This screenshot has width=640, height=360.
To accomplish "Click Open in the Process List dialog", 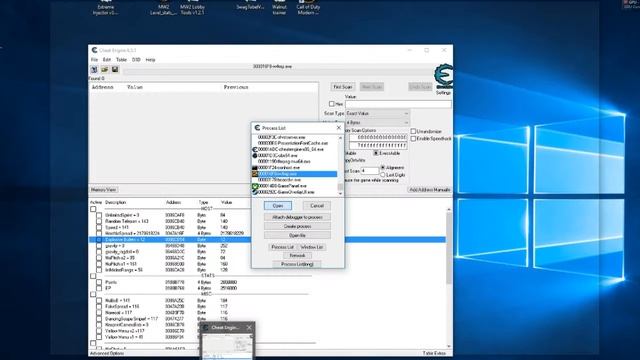I will (x=278, y=206).
